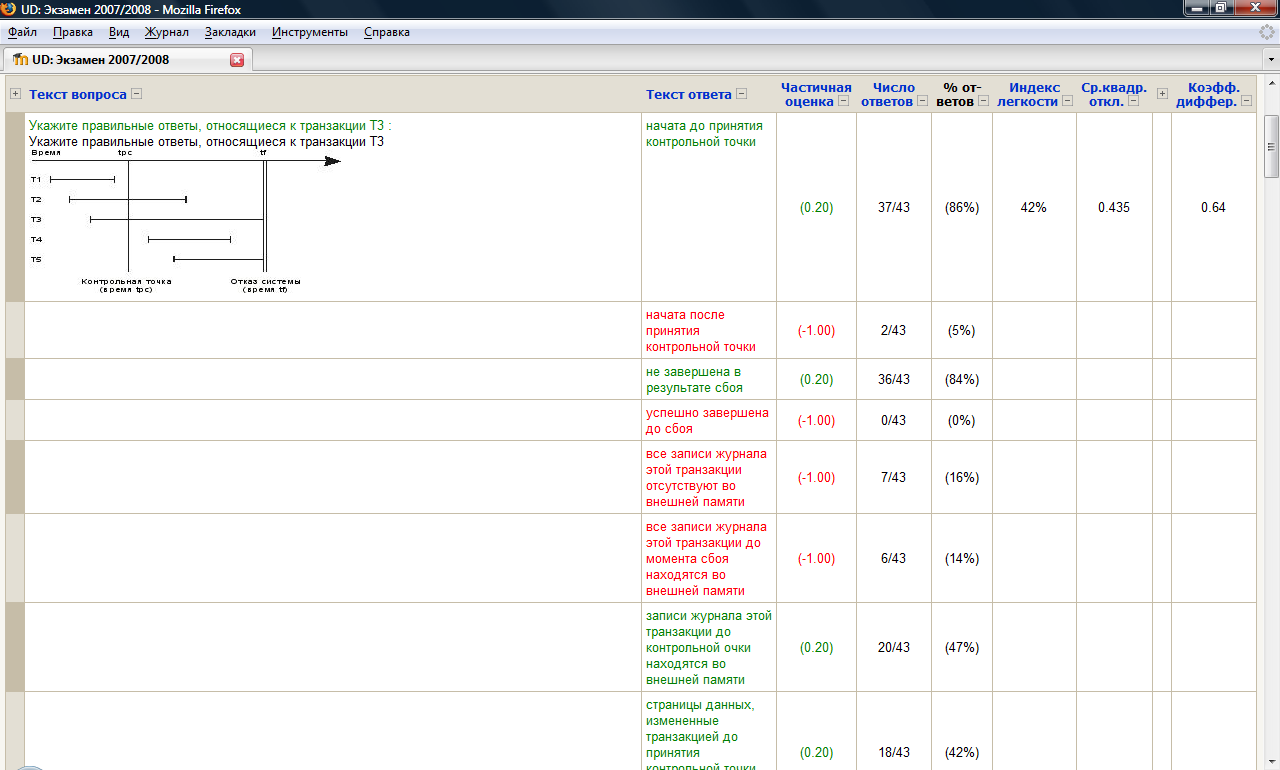This screenshot has height=770, width=1280.
Task: Click the Moodle favicon on the tab
Action: (x=19, y=60)
